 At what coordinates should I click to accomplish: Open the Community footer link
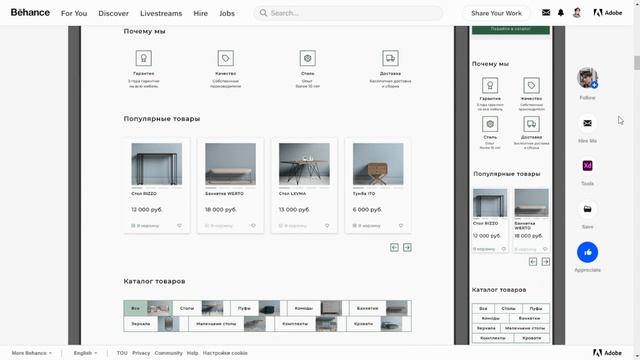(168, 353)
